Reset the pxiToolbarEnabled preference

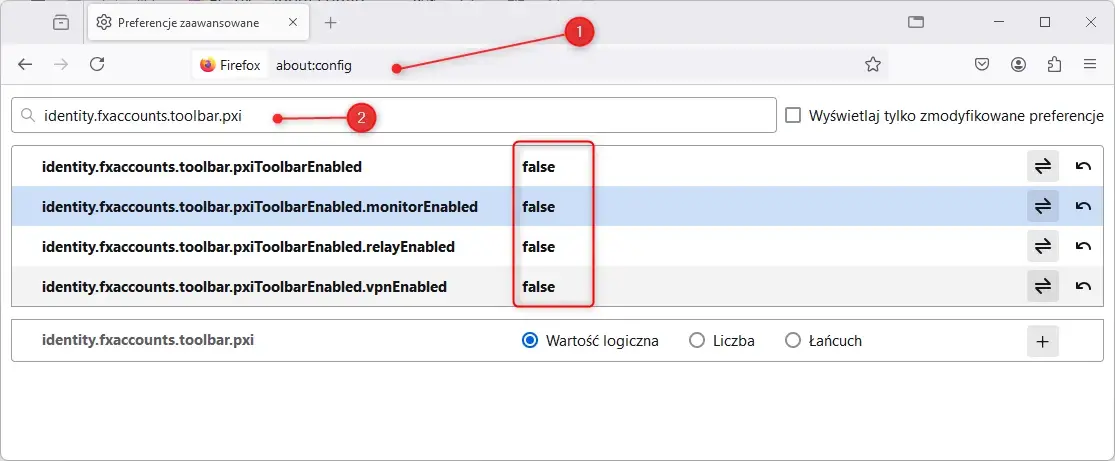(1083, 166)
